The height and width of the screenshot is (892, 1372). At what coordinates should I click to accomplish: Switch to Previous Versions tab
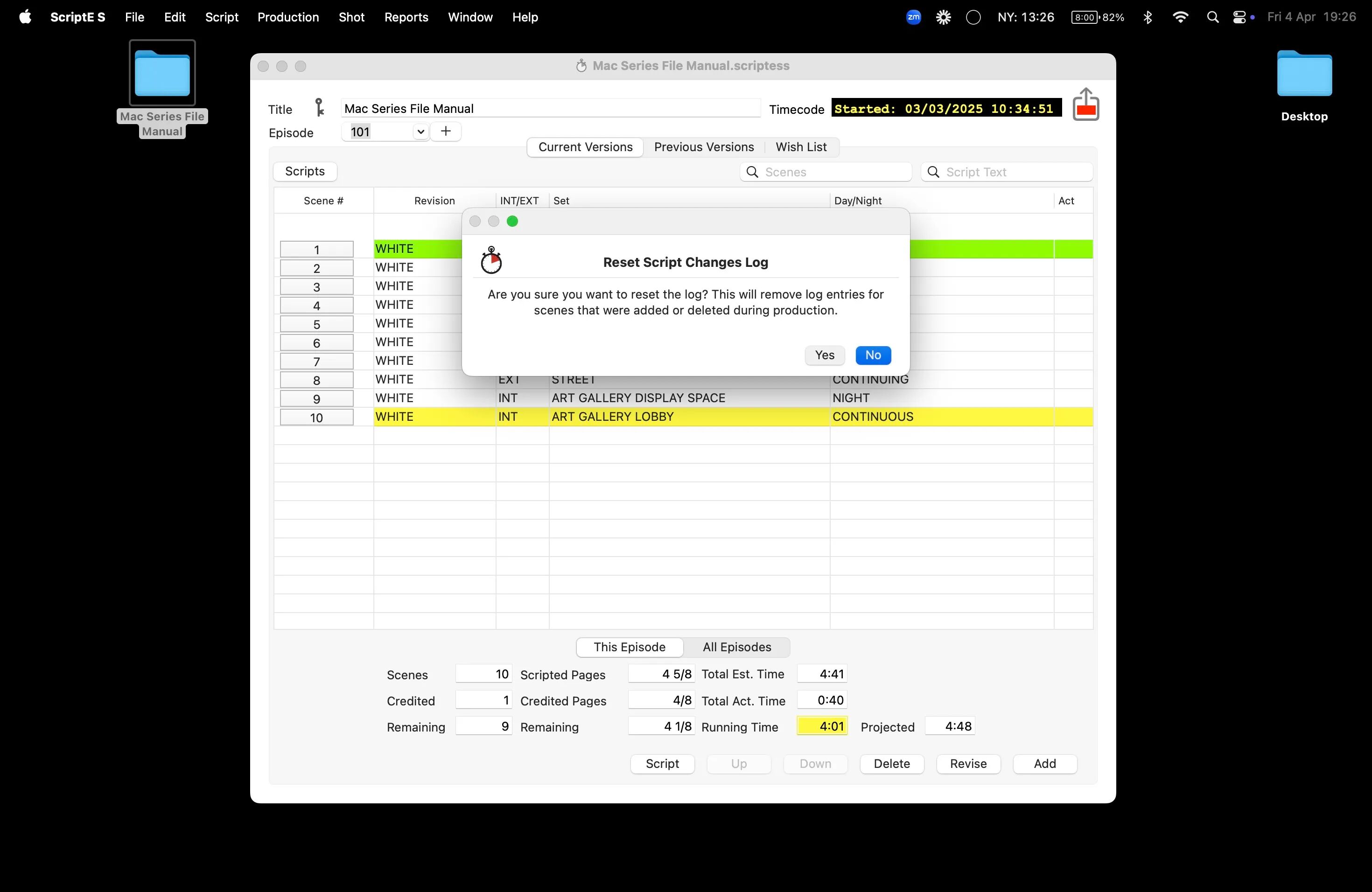pyautogui.click(x=703, y=147)
